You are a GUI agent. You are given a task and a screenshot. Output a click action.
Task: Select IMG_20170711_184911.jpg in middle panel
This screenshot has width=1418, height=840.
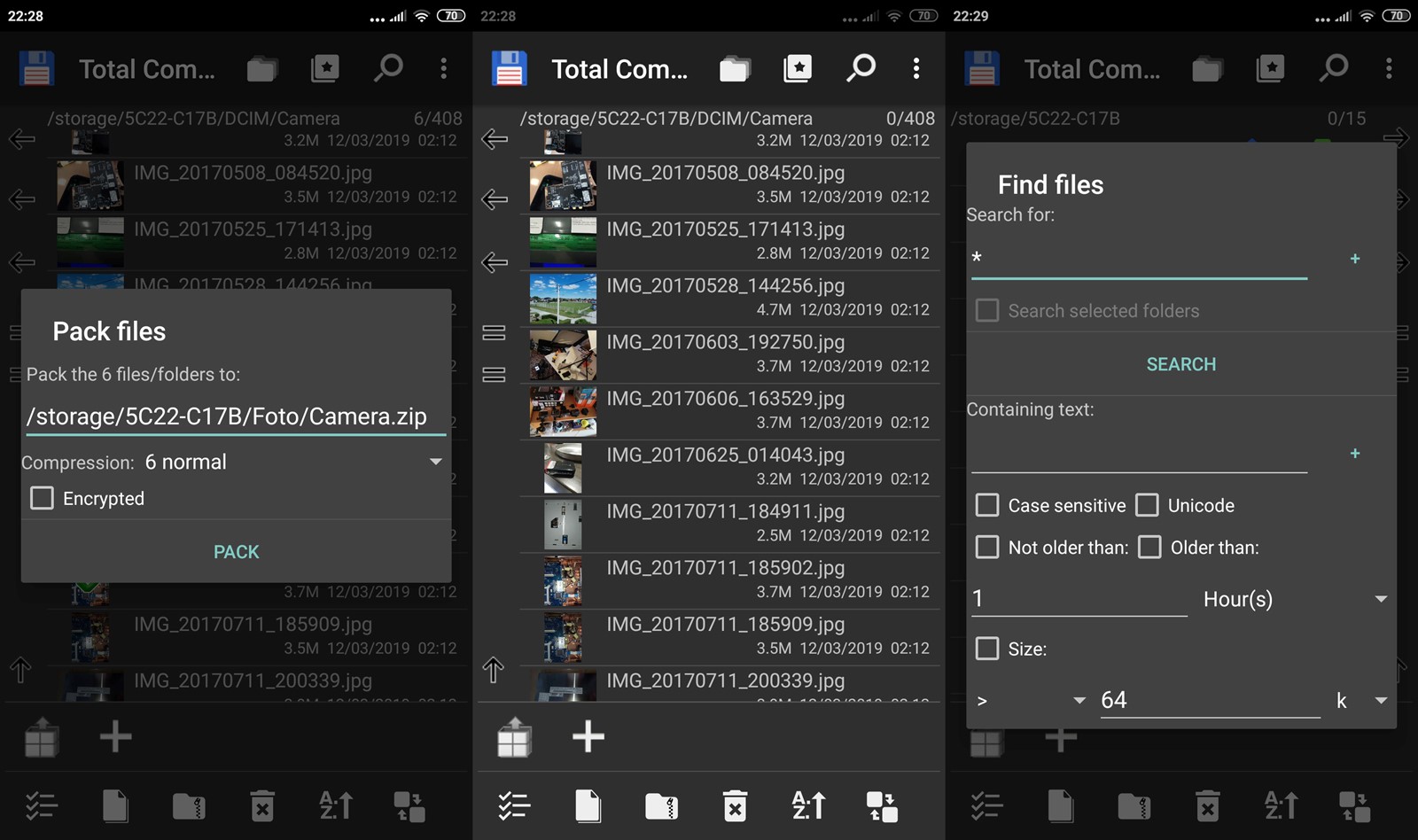click(x=729, y=524)
